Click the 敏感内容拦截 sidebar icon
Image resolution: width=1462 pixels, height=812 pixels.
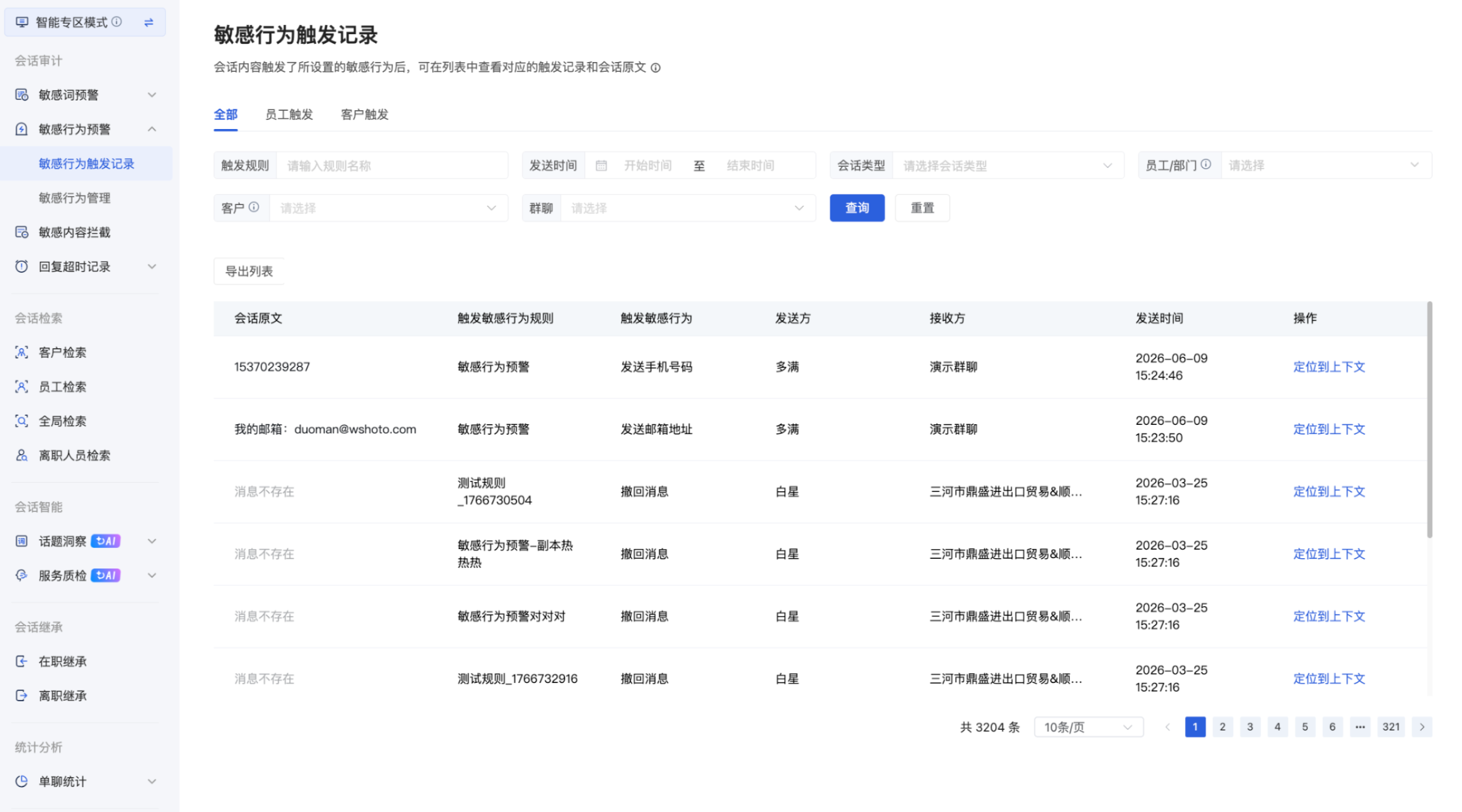coord(22,232)
